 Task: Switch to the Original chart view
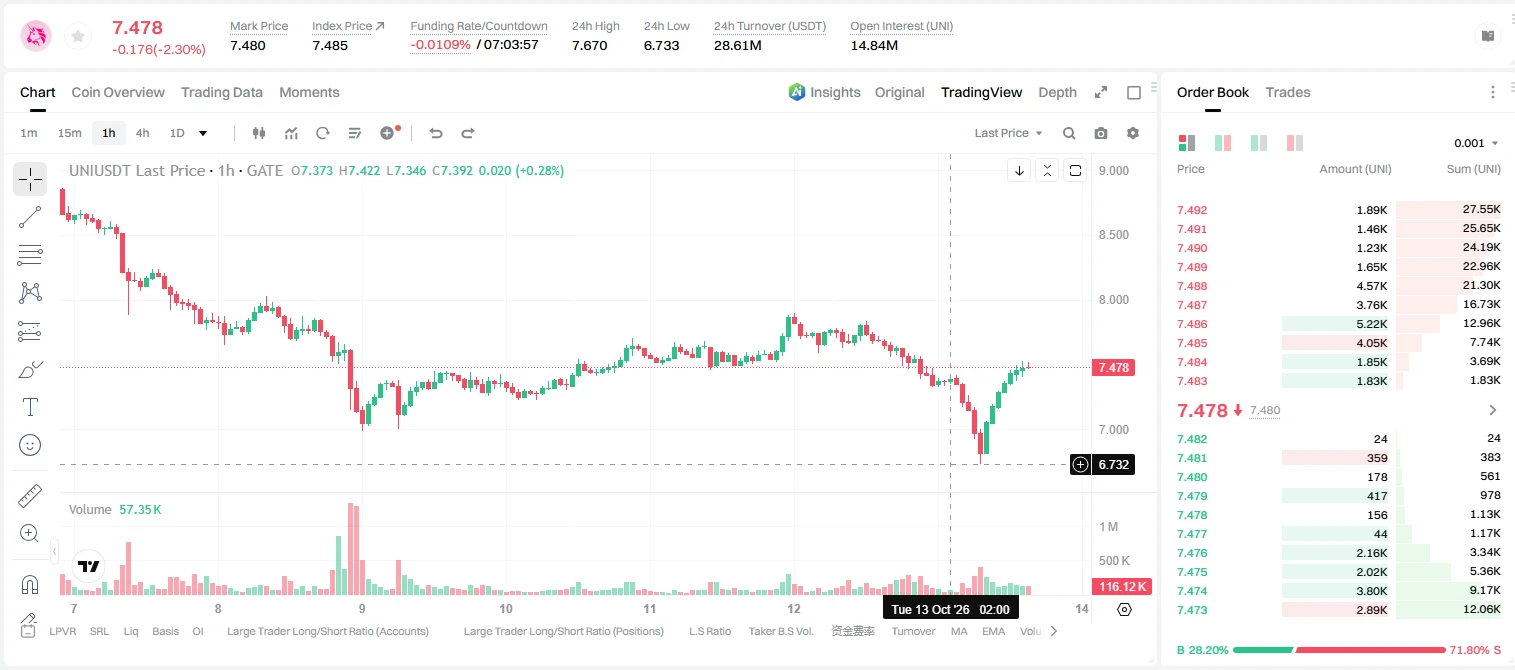point(900,92)
